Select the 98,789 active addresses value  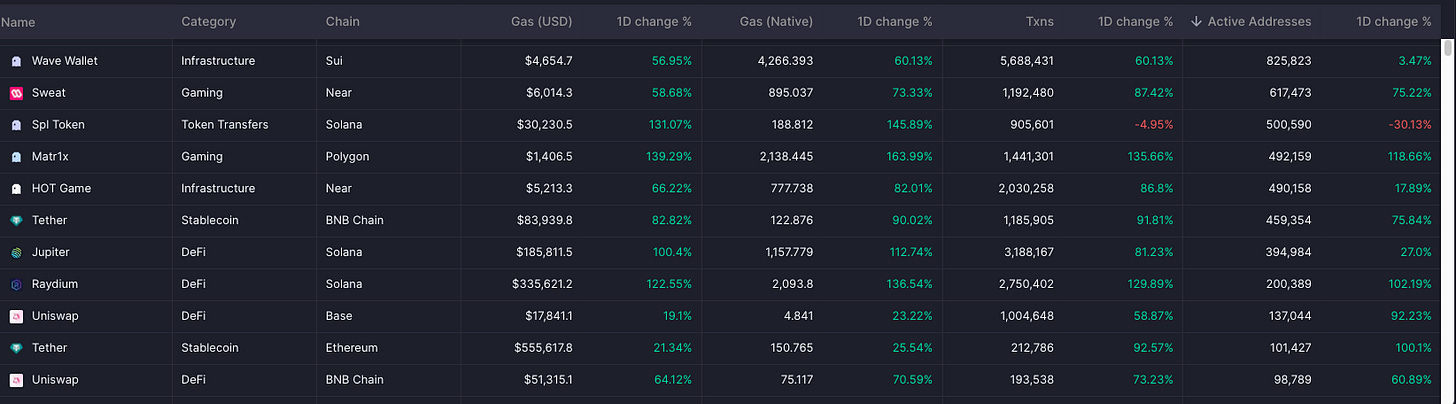click(x=1291, y=380)
